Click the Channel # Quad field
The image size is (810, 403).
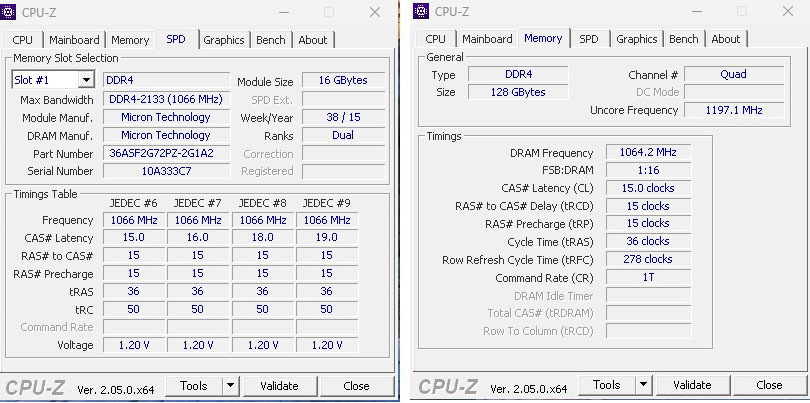(x=734, y=74)
